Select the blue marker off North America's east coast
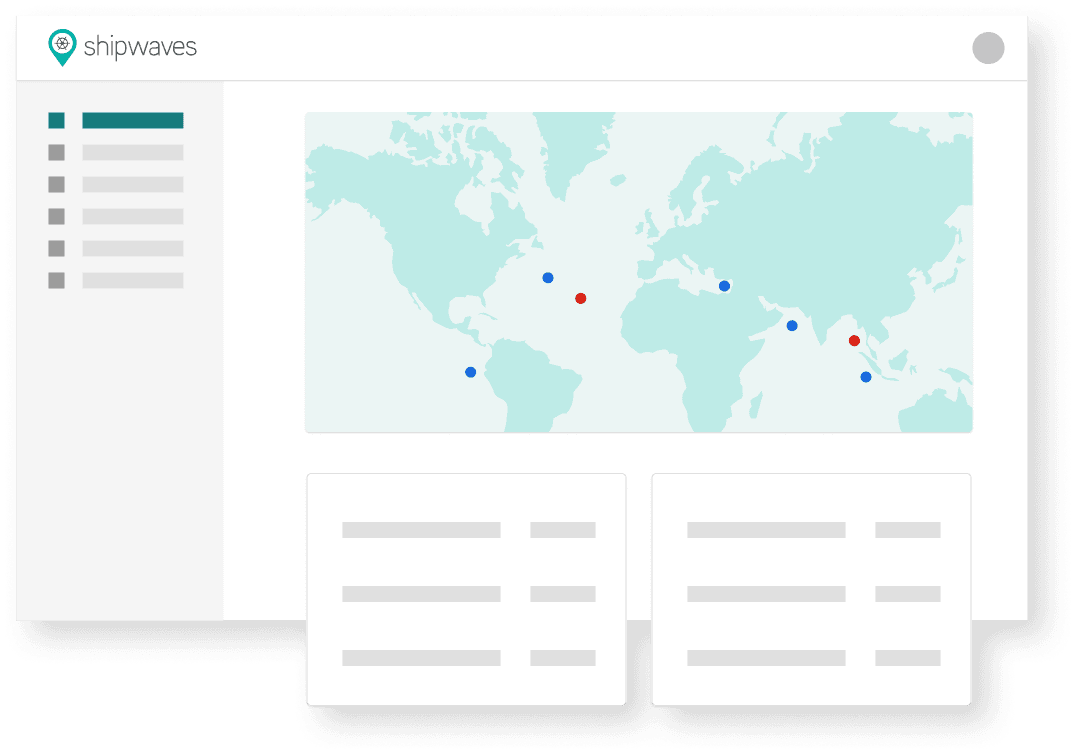1076x754 pixels. [548, 278]
